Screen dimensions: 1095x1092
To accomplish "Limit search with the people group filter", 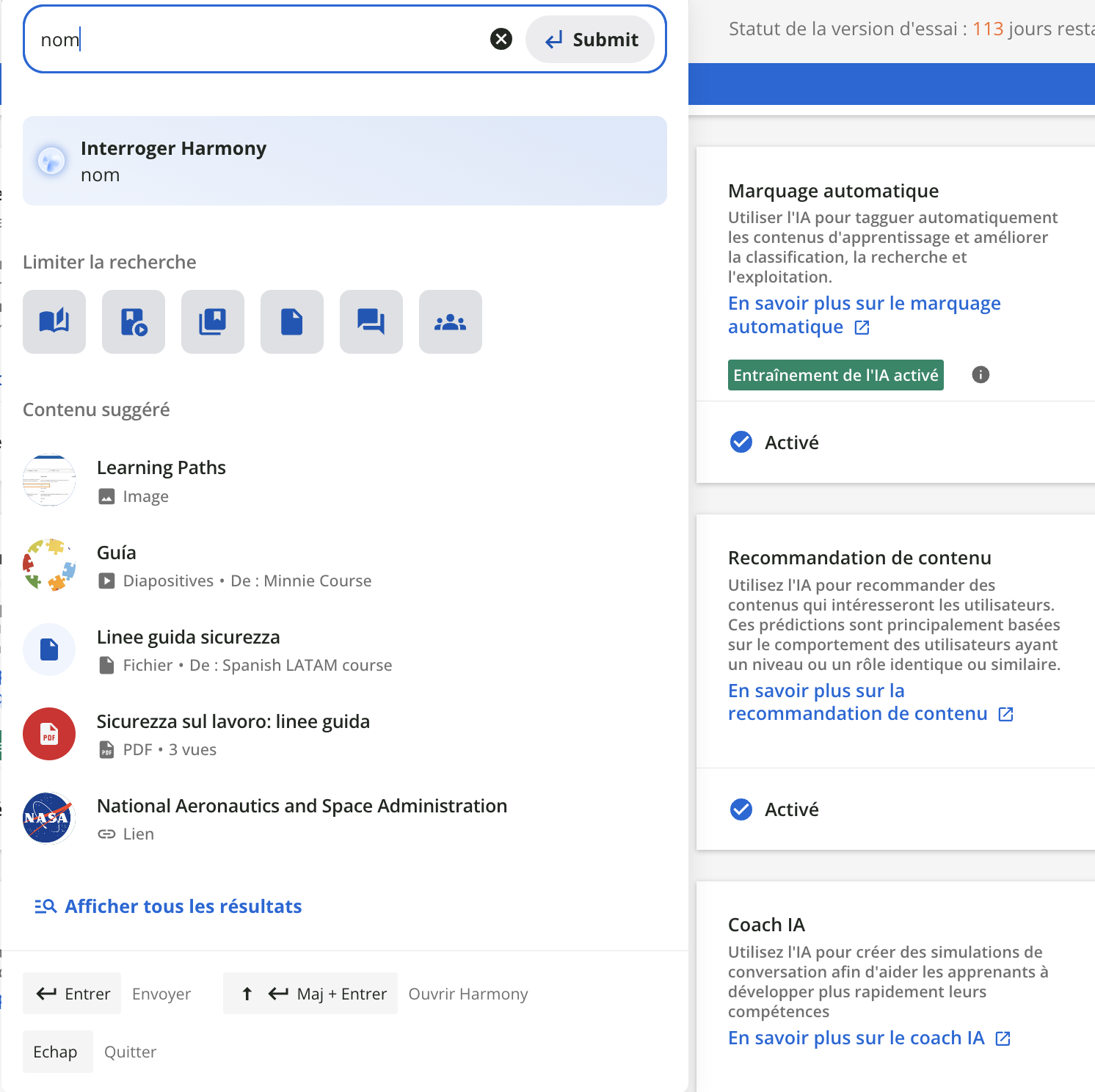I will click(451, 321).
